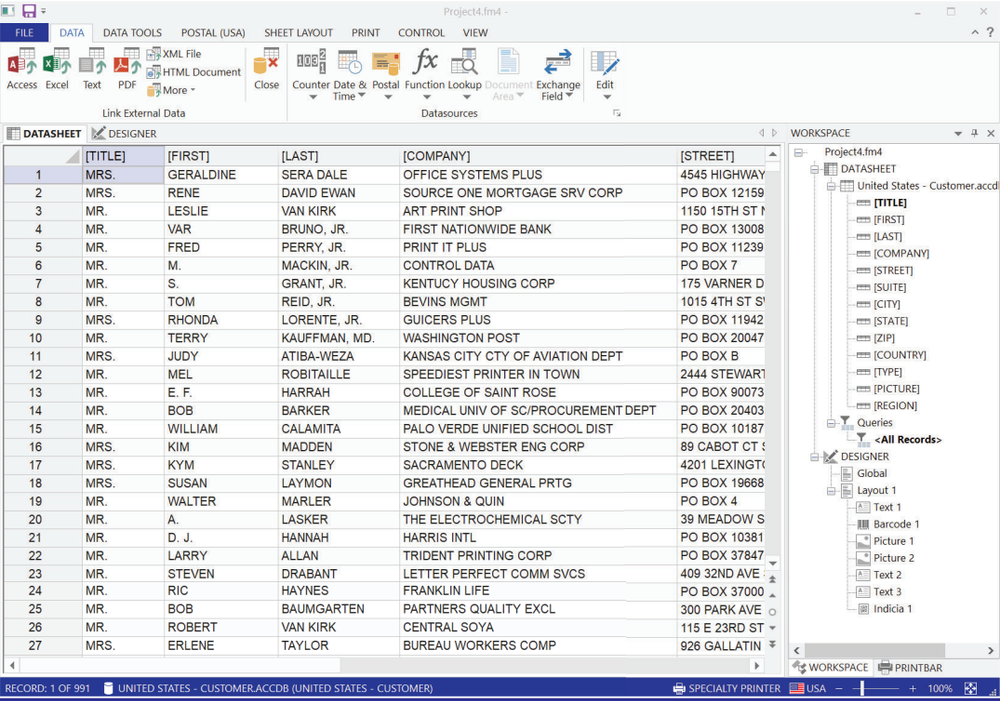Open the Help question mark
Screen dimensions: 1000x701
click(990, 32)
